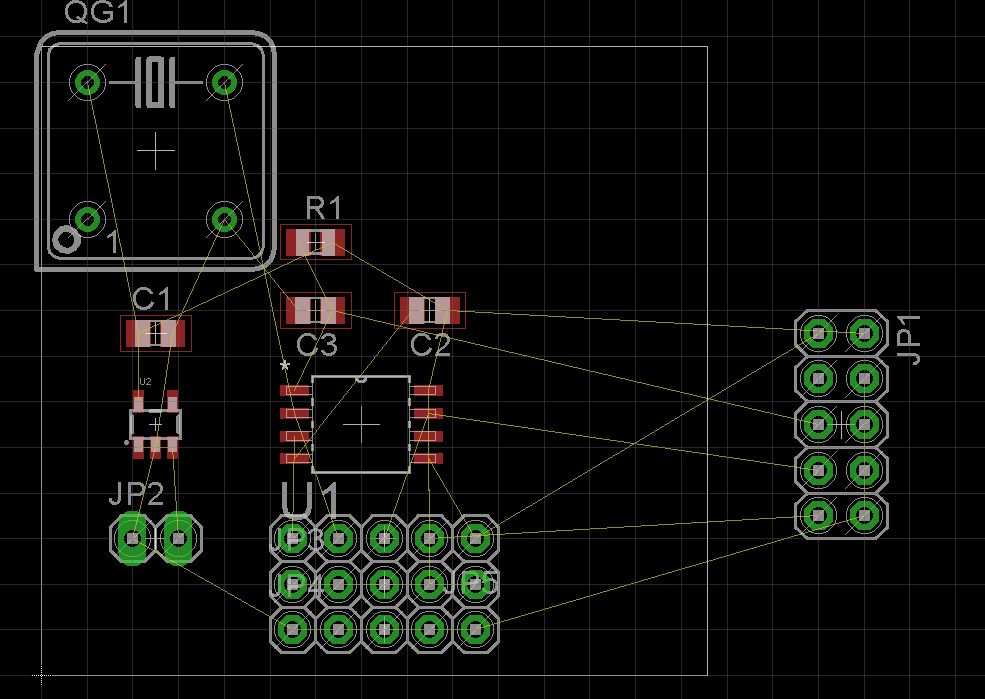Select the R1 label text
The width and height of the screenshot is (985, 699).
pyautogui.click(x=324, y=208)
